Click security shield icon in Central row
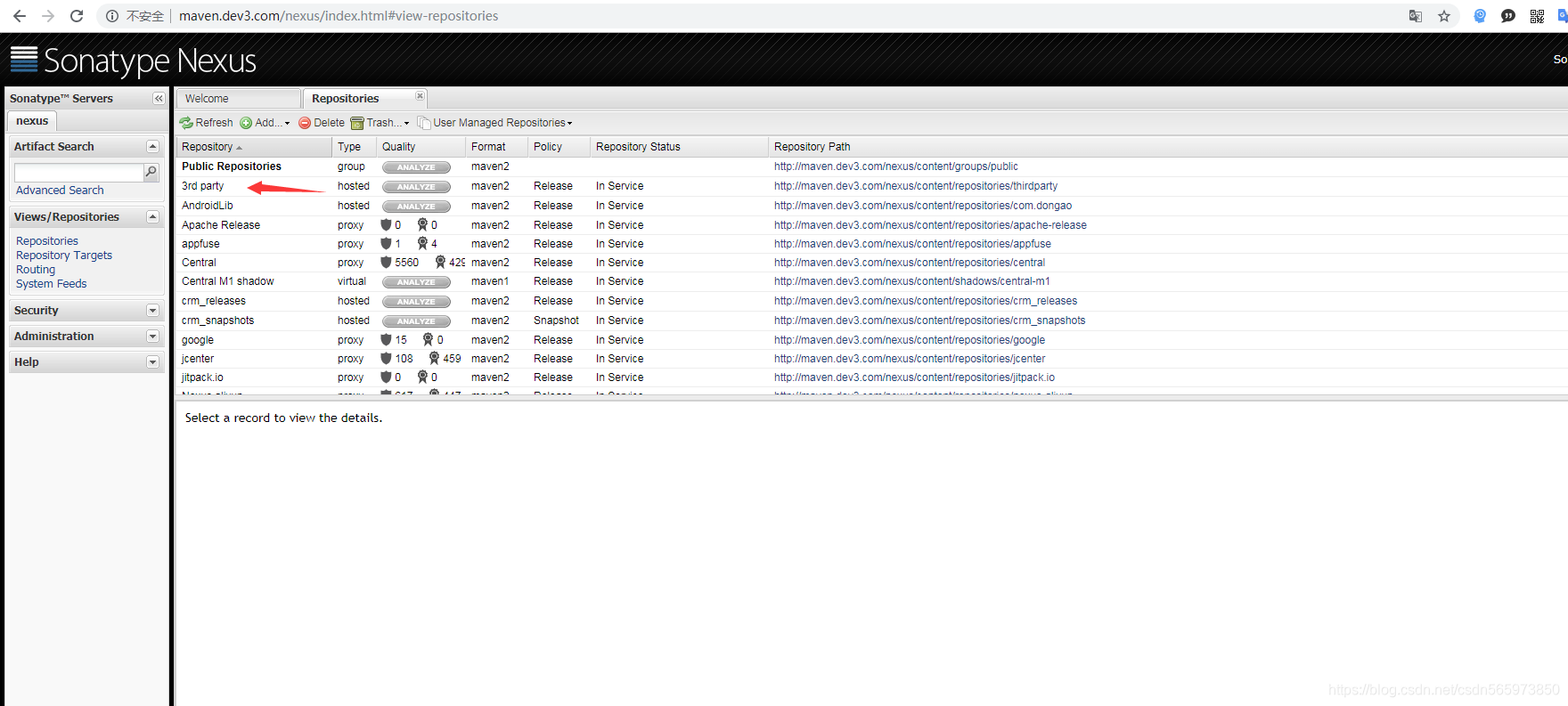 [x=386, y=263]
